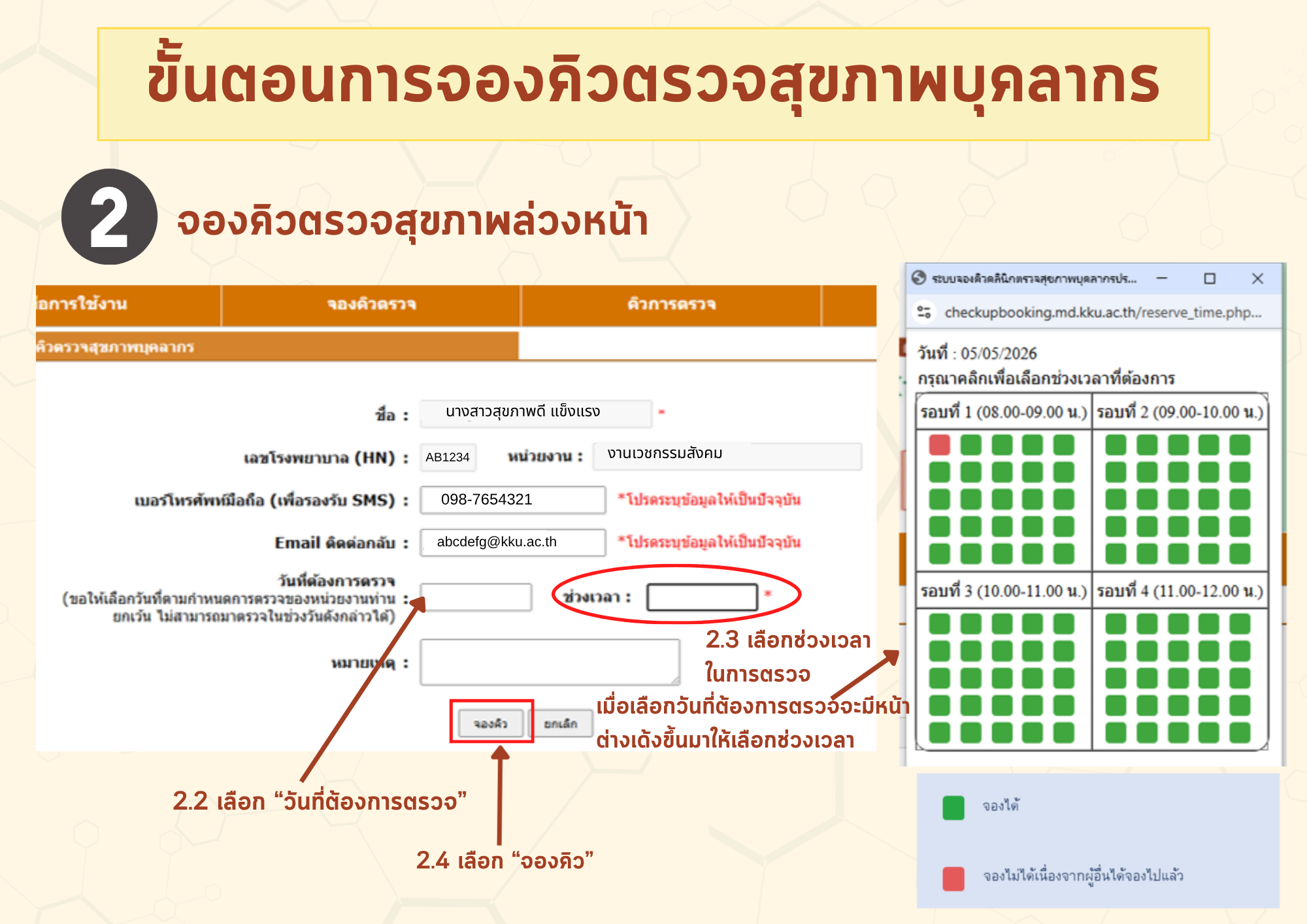Viewport: 1307px width, 924px height.
Task: Click the red booked slot in round 1
Action: coord(939,445)
